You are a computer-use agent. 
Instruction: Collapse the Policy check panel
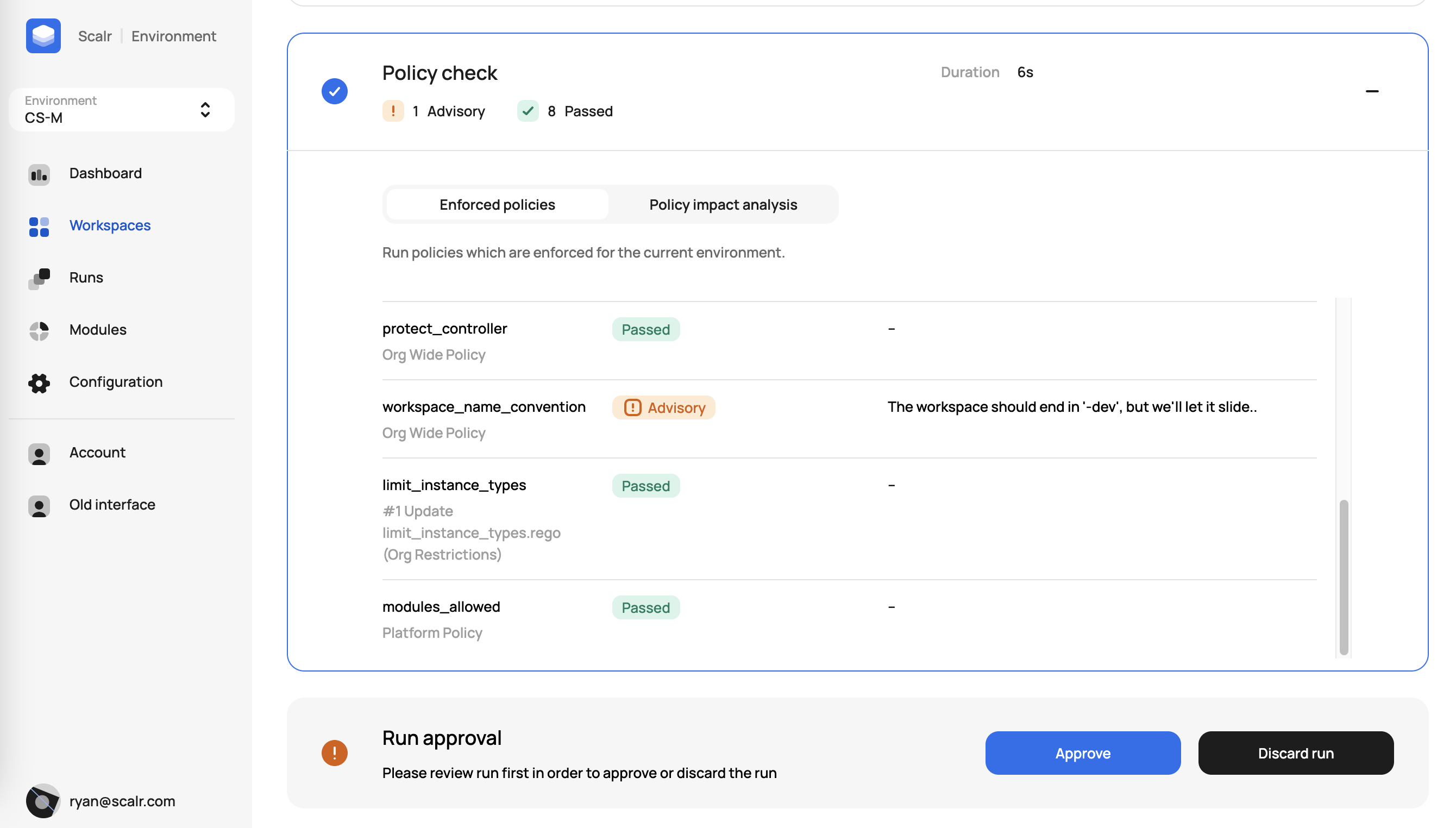1371,91
